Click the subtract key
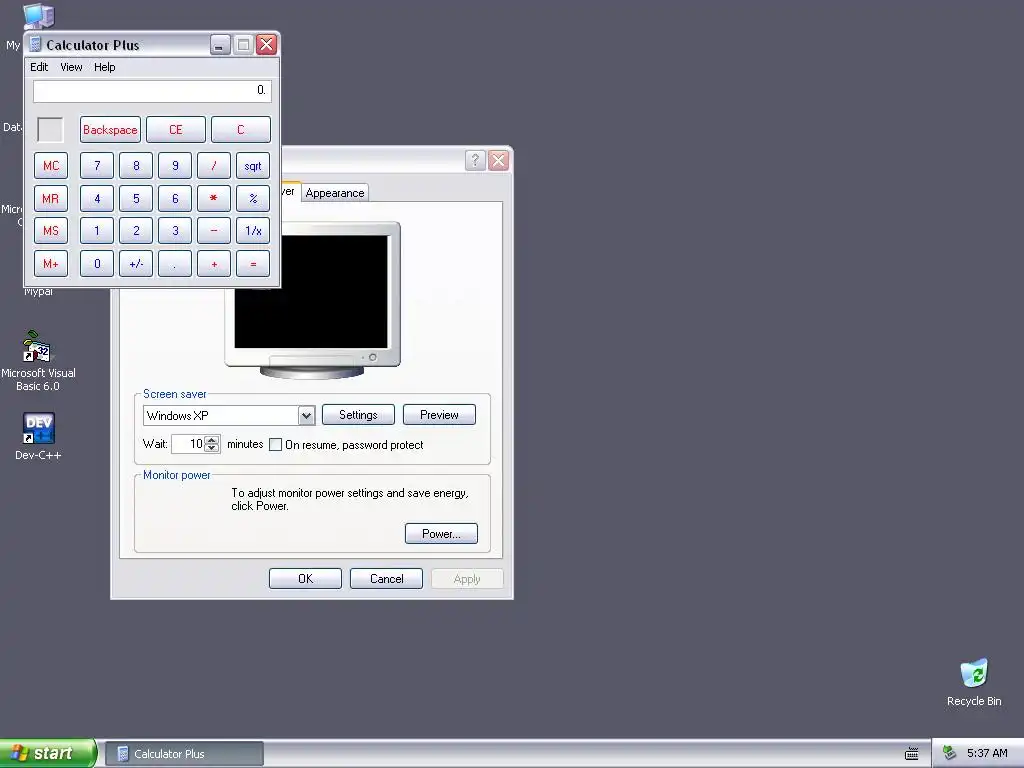This screenshot has height=768, width=1024. [x=214, y=231]
